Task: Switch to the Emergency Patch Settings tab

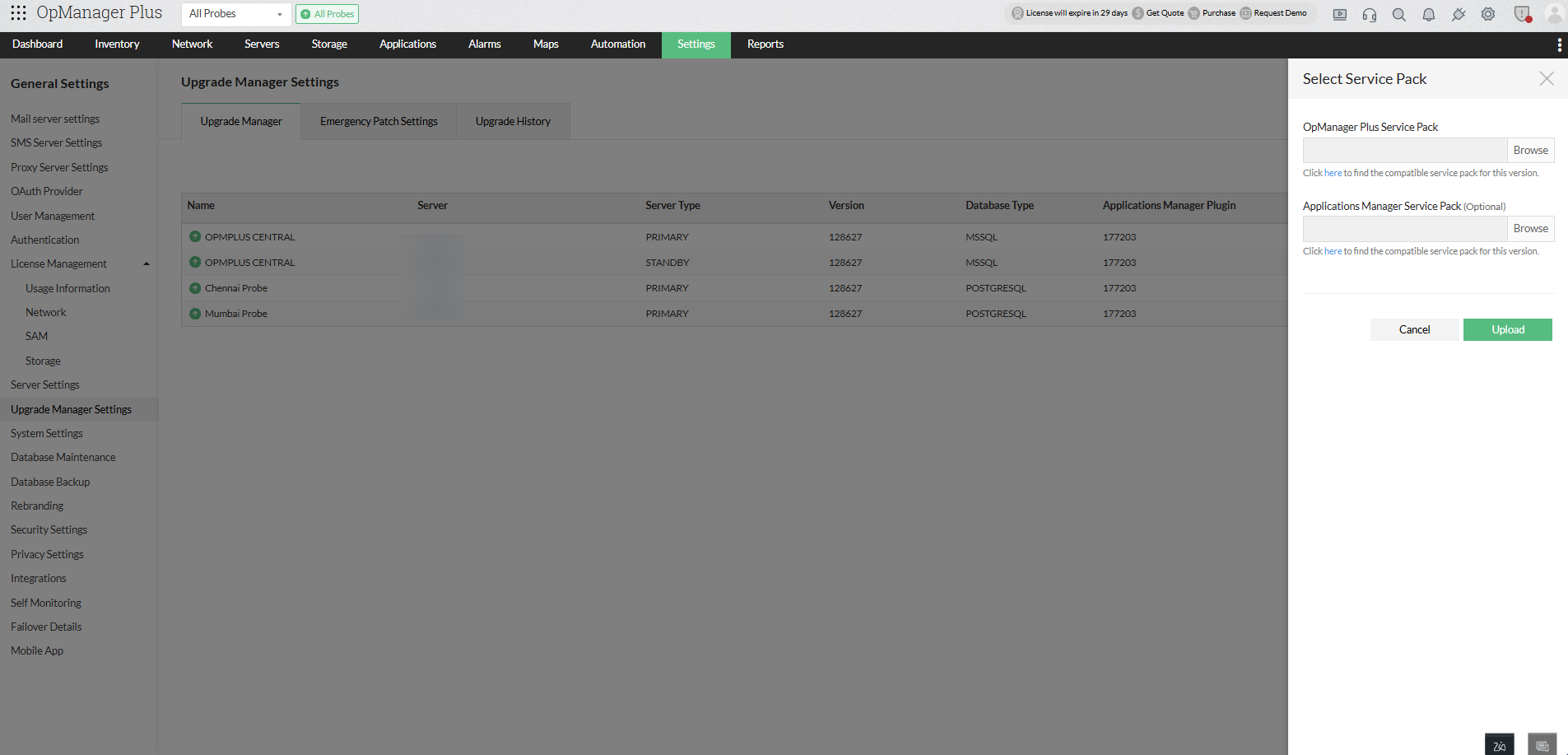Action: (x=379, y=122)
